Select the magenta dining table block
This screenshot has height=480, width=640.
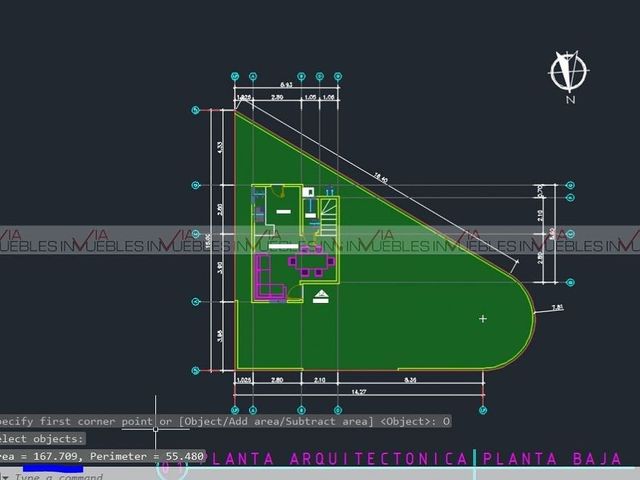312,263
